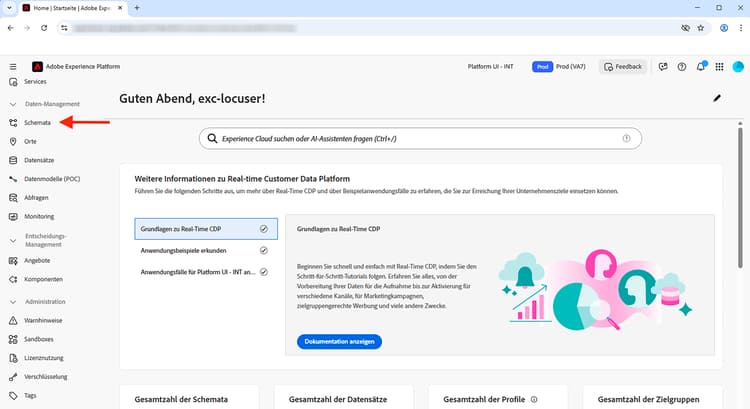Click the Lizenznutzung icon
The height and width of the screenshot is (409, 750).
pyautogui.click(x=13, y=358)
